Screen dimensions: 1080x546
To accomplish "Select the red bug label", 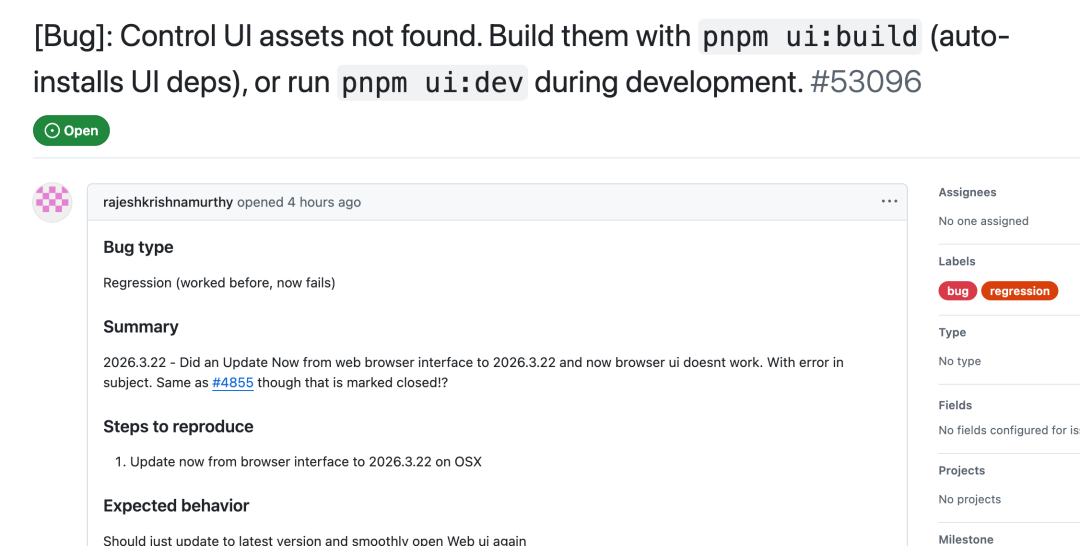I will coord(957,291).
